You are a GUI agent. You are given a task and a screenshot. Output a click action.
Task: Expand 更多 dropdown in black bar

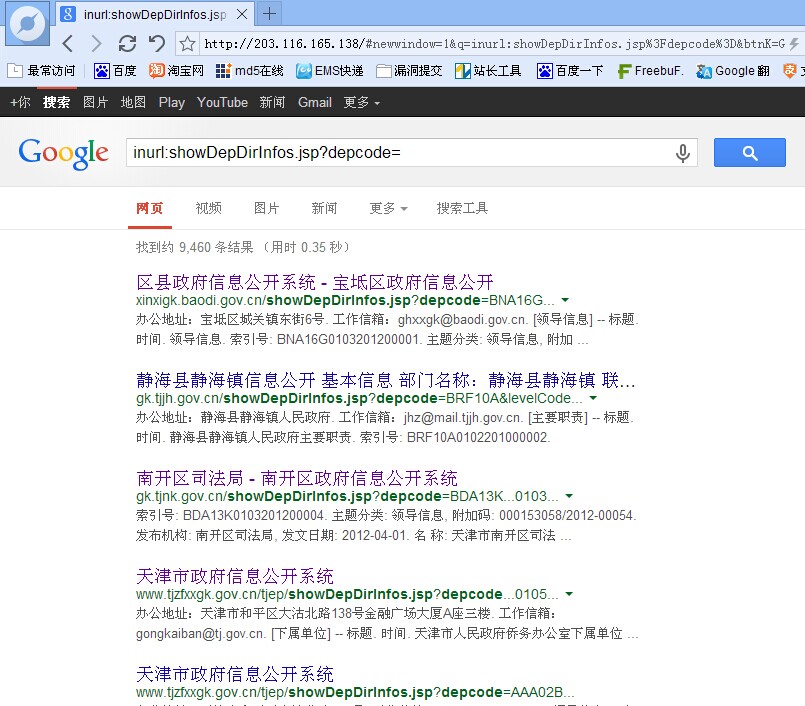[361, 102]
